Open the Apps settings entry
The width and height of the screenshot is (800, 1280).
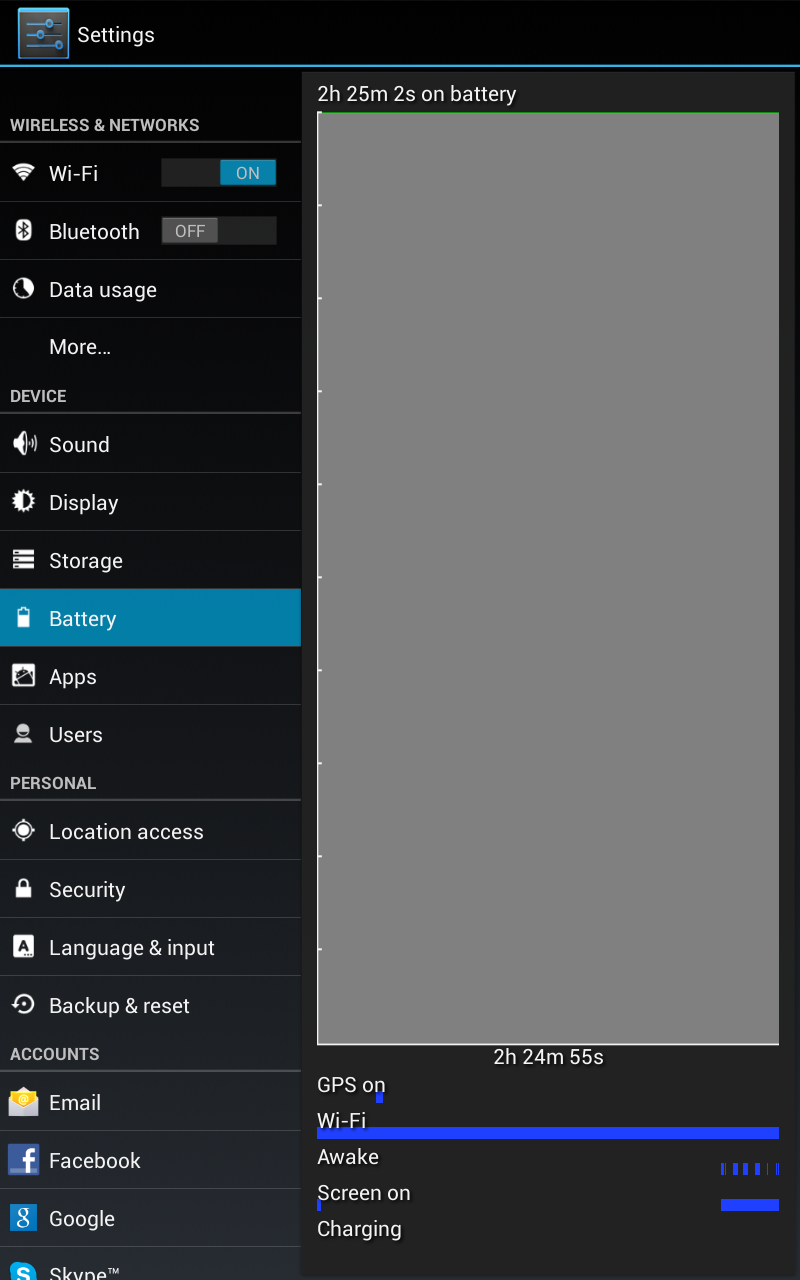click(150, 676)
